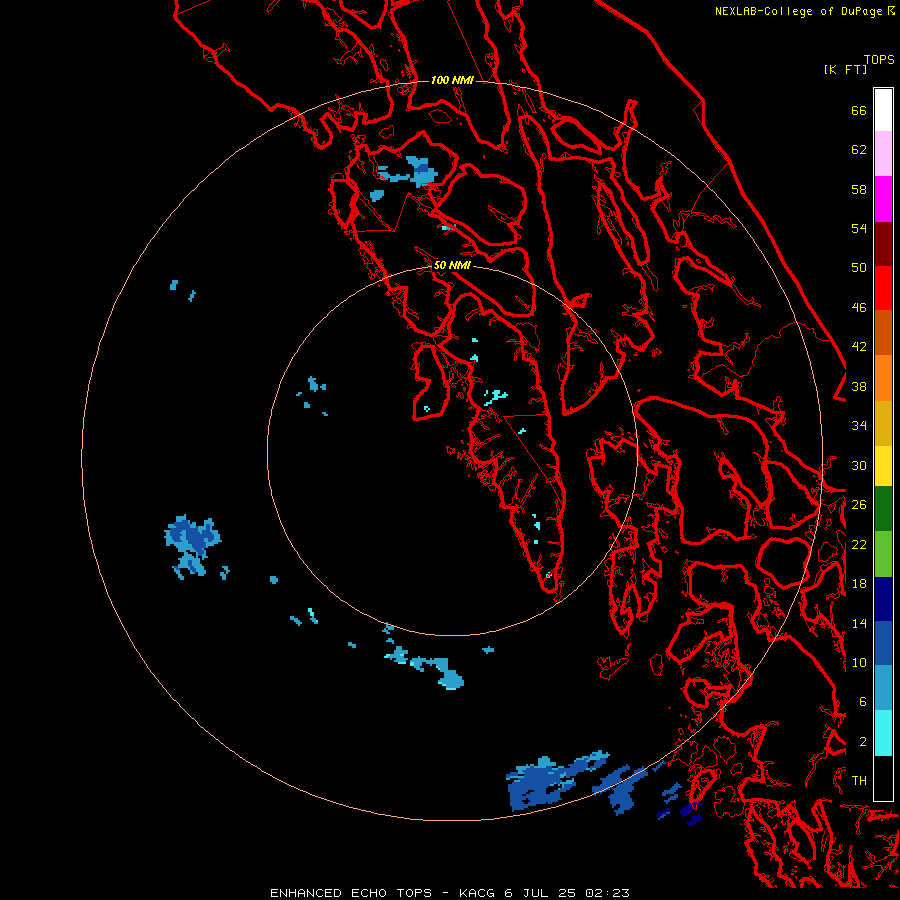Screen dimensions: 900x900
Task: Click the 02:23 time stamp
Action: [x=607, y=893]
